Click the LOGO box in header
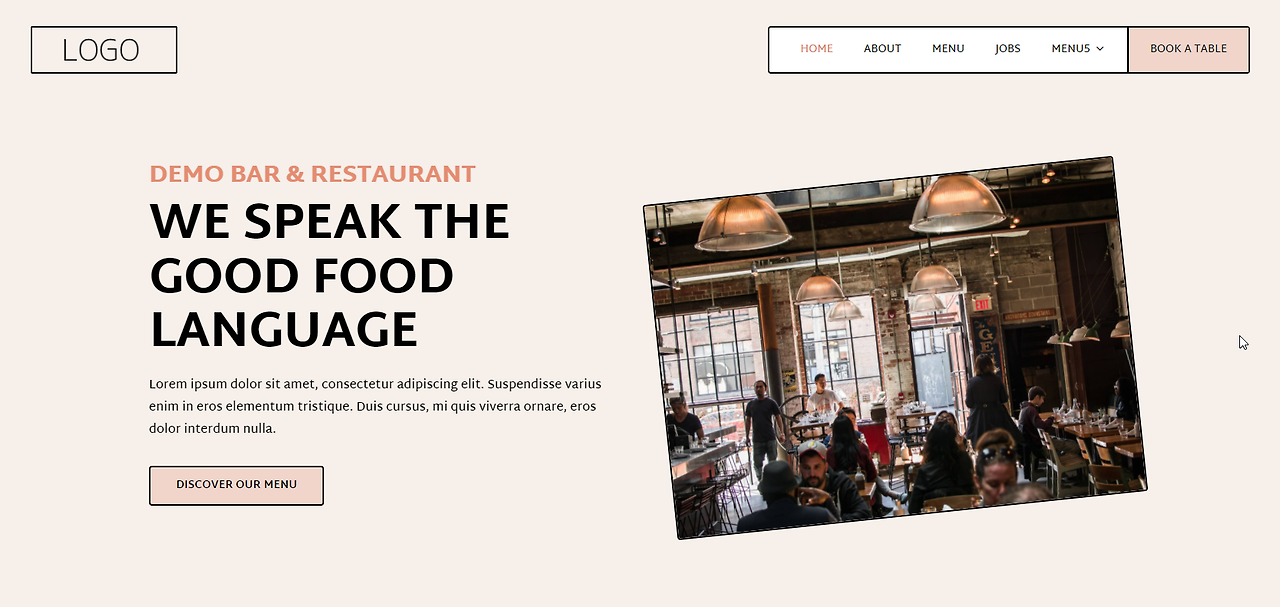This screenshot has height=607, width=1280. click(x=104, y=50)
